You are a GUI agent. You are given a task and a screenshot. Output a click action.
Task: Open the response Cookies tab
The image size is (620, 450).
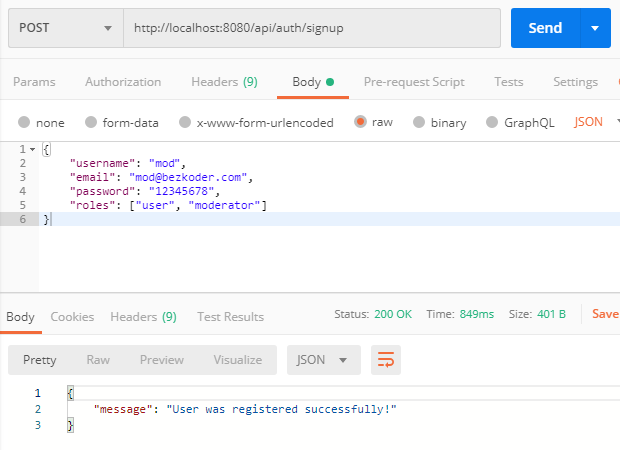pyautogui.click(x=72, y=317)
